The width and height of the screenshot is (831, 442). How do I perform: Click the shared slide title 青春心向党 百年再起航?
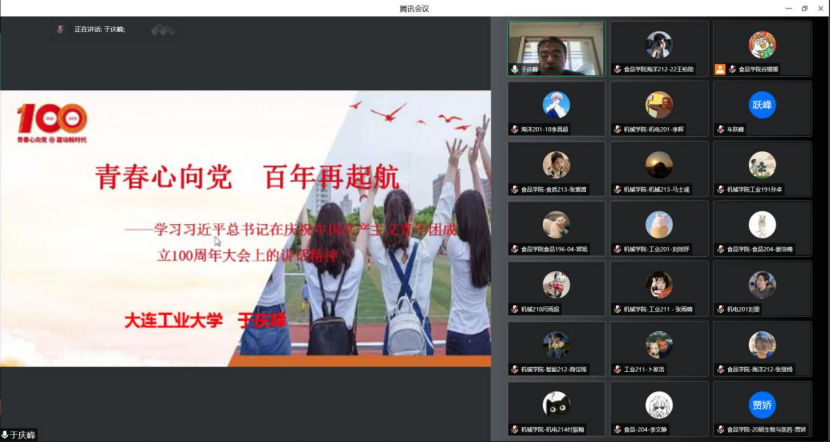click(x=247, y=178)
